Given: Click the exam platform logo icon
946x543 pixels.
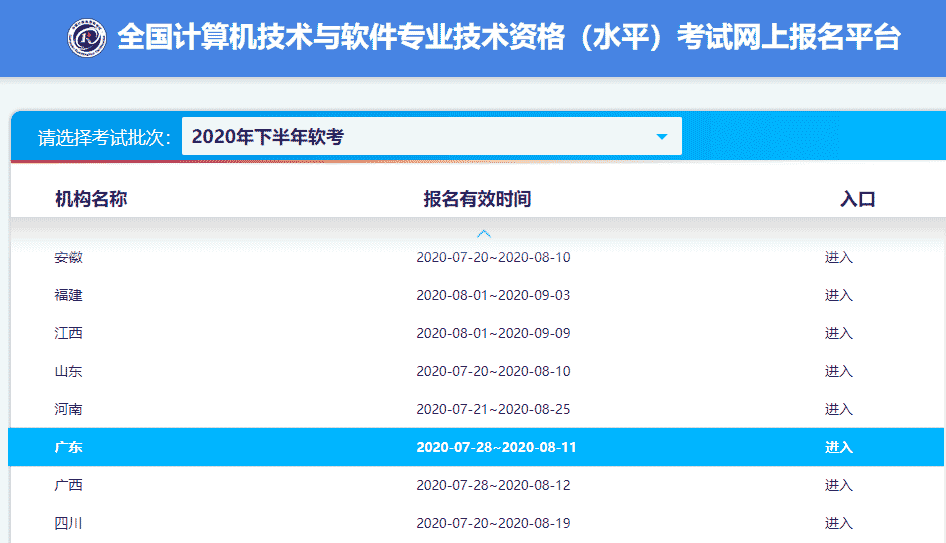Looking at the screenshot, I should point(87,38).
